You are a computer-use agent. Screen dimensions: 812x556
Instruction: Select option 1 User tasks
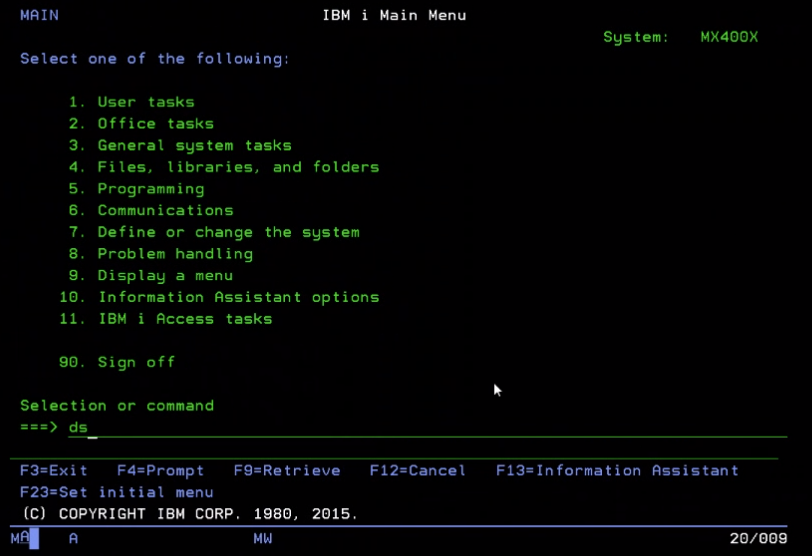tap(132, 102)
